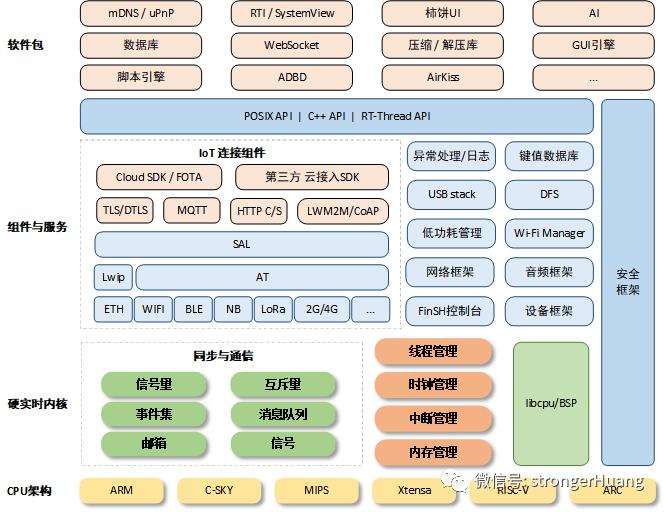Click the POSIX API layer bar
665x512 pixels.
point(337,116)
